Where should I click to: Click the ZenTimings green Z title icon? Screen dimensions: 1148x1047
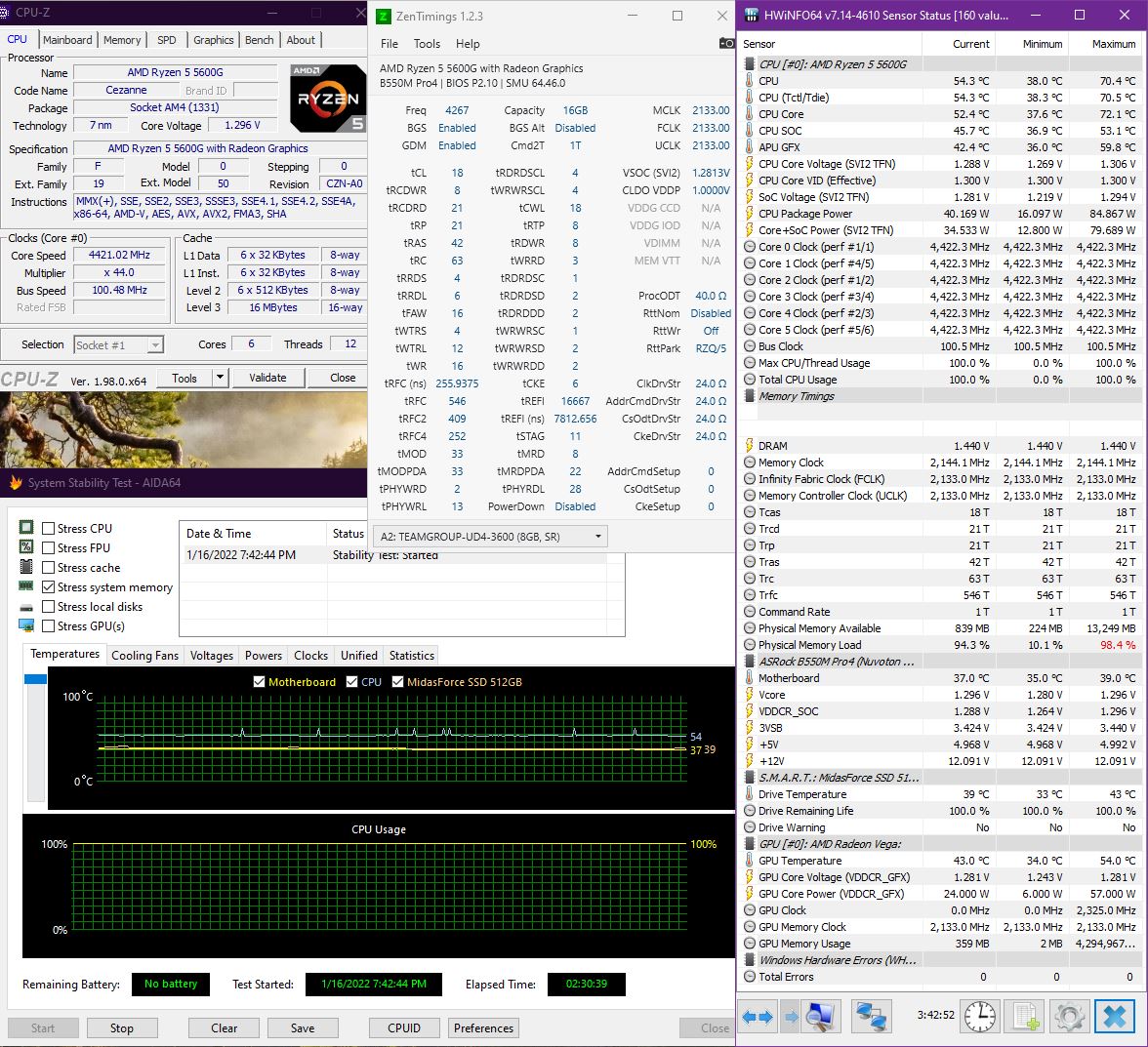click(384, 16)
